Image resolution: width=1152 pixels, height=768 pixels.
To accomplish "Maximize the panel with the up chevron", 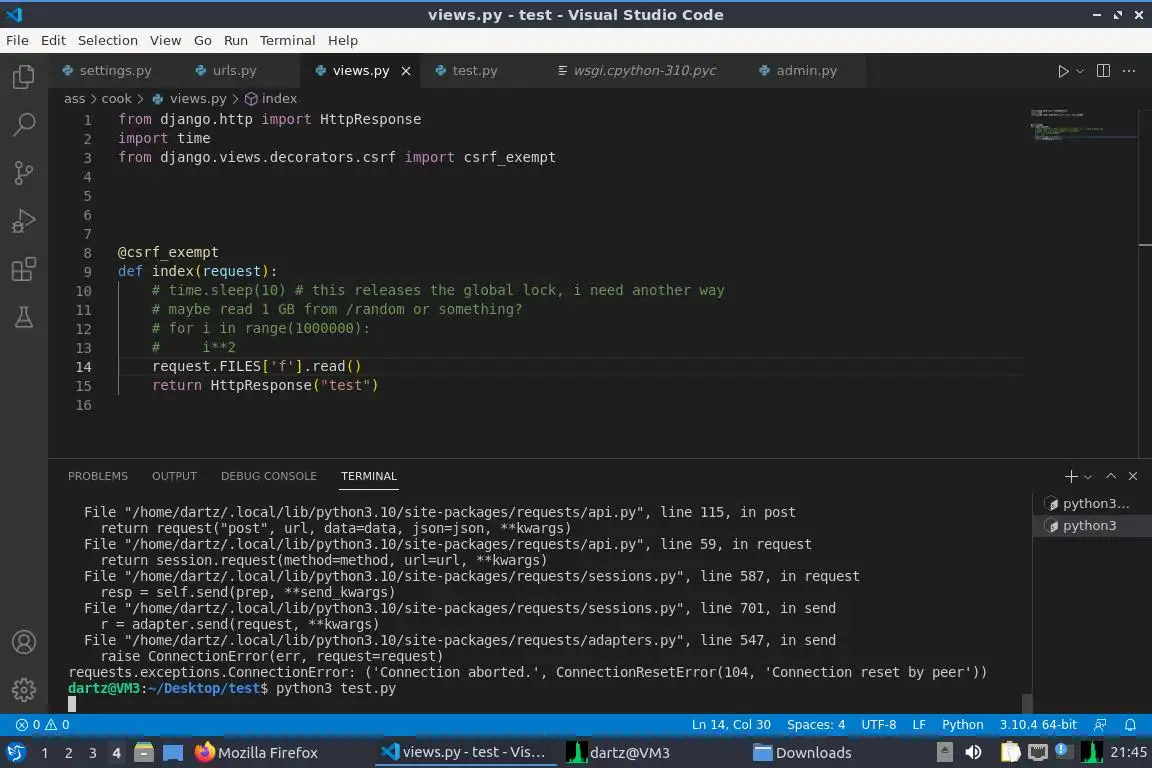I will point(1111,476).
